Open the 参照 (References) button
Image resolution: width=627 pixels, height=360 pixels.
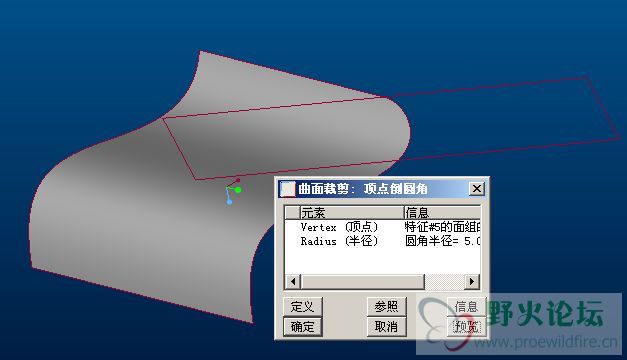(386, 306)
